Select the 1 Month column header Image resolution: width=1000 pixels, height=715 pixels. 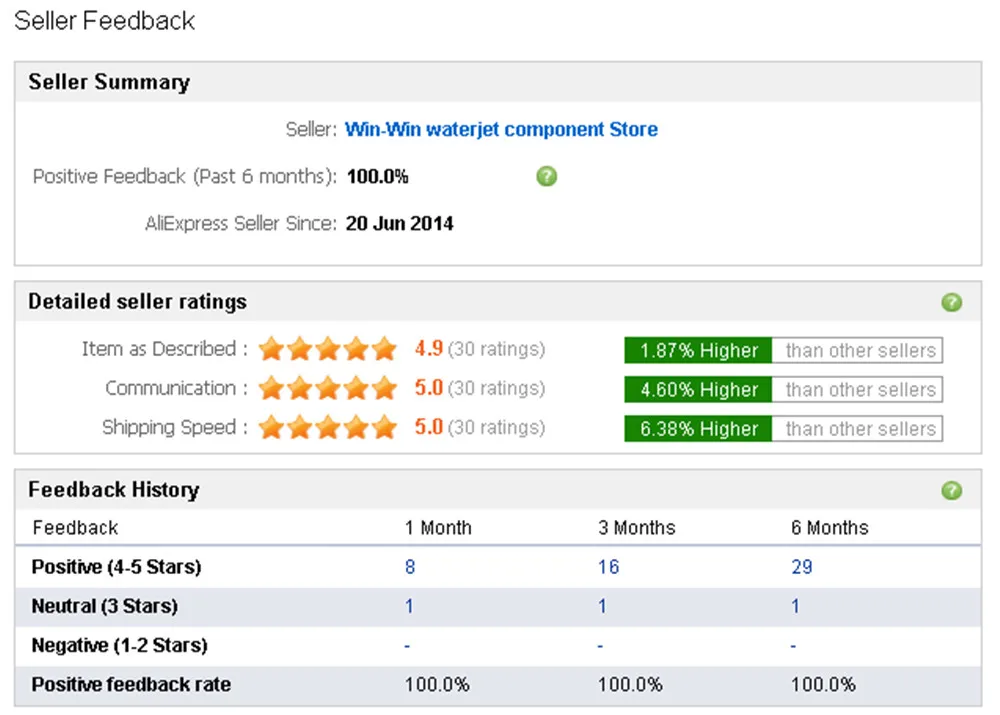438,528
